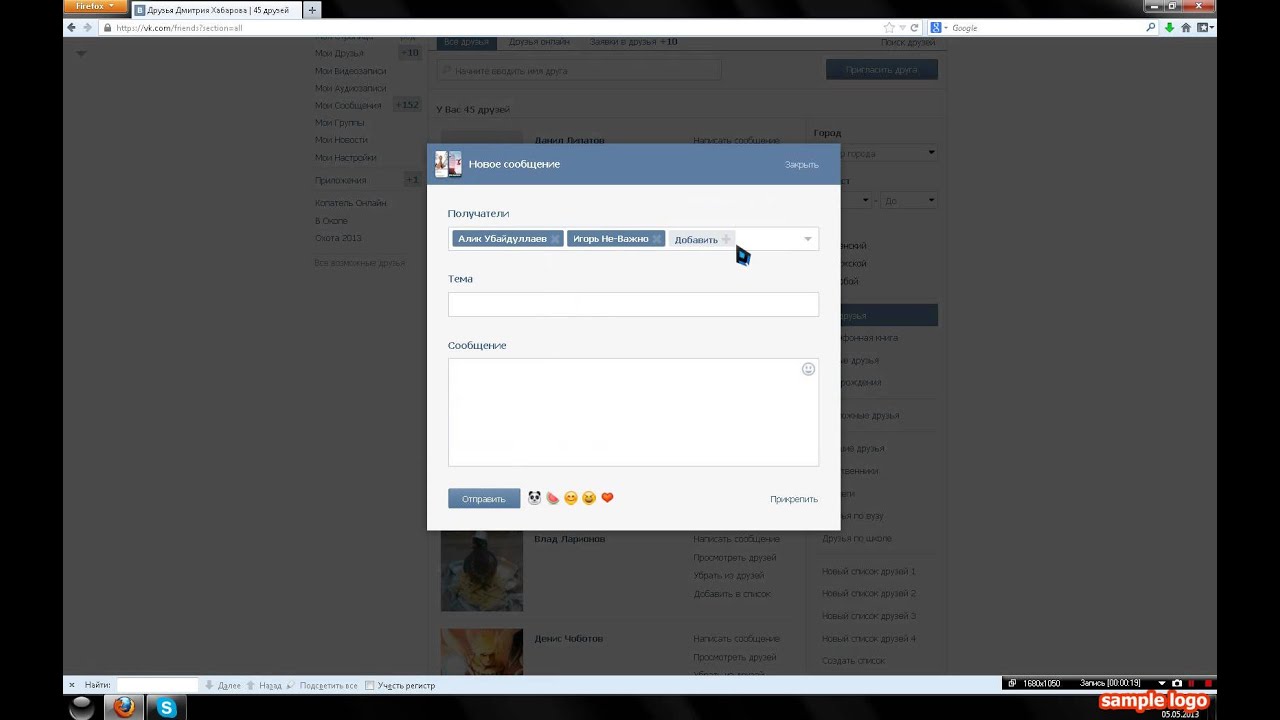1280x720 pixels.
Task: Open the age До dropdown
Action: (x=908, y=200)
